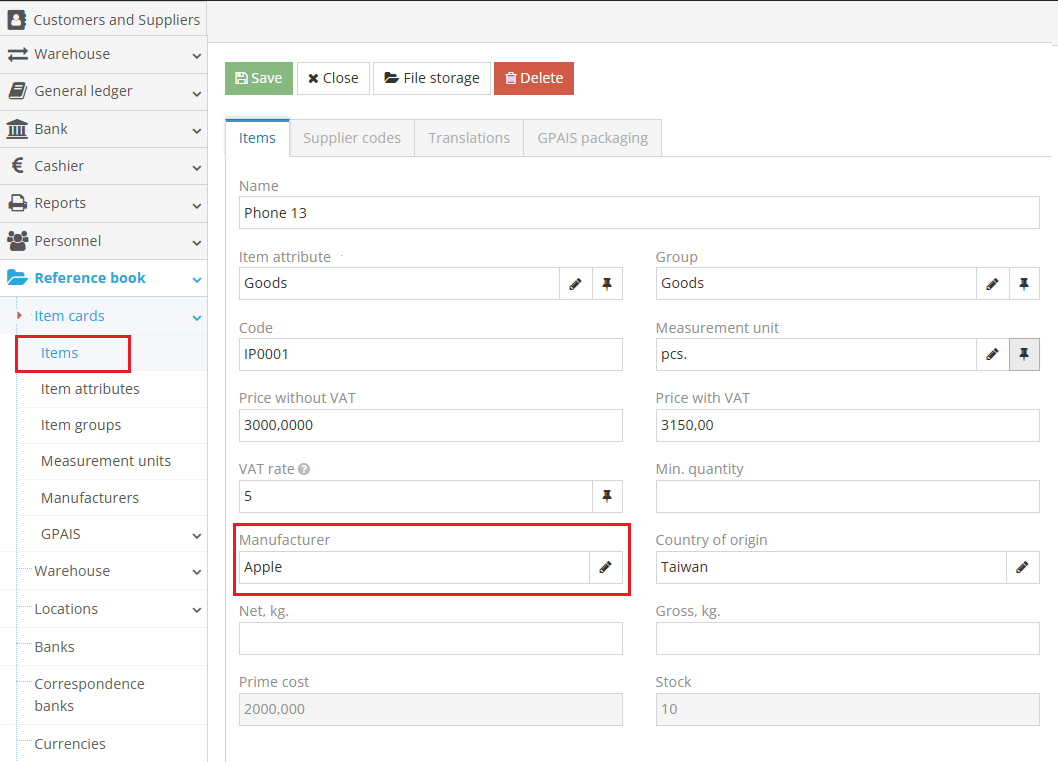The image size is (1058, 762).
Task: Open the Manufacturer edit pencil icon
Action: point(606,567)
